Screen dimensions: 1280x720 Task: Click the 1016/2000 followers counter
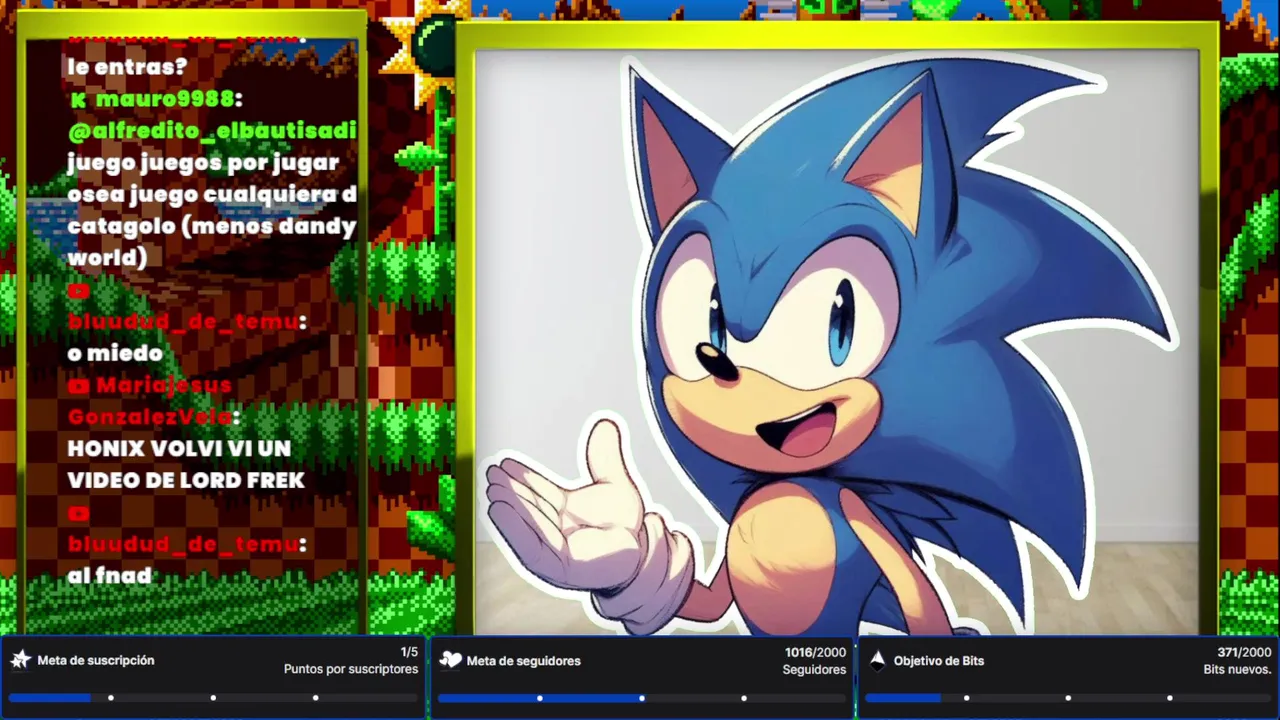click(815, 652)
